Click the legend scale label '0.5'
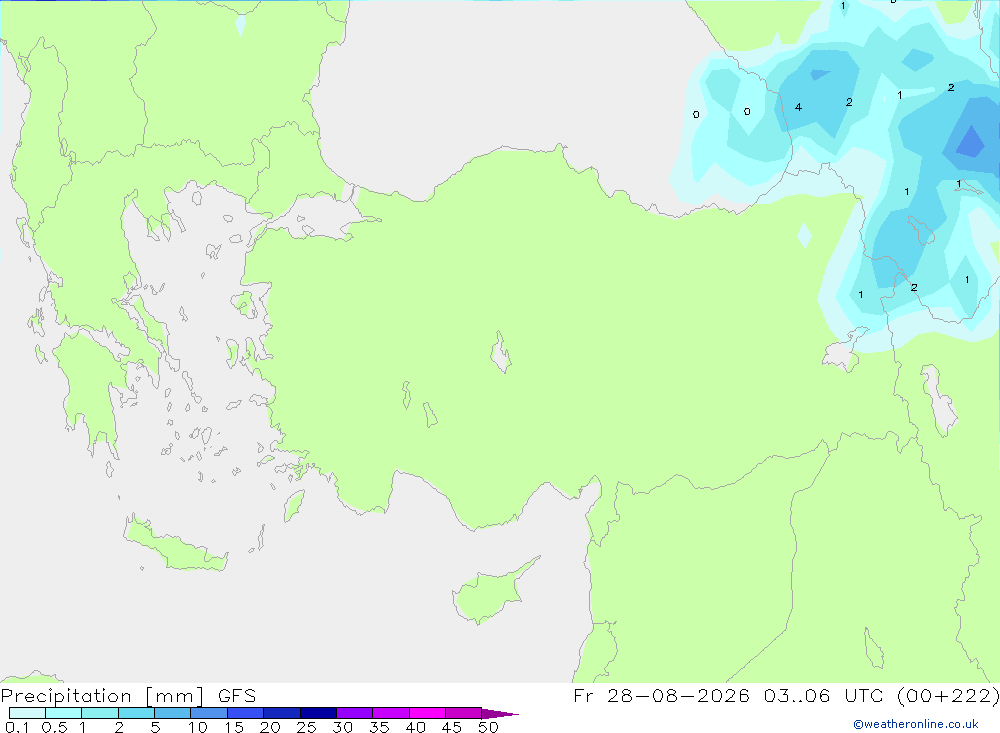This screenshot has width=1000, height=733. tap(54, 727)
